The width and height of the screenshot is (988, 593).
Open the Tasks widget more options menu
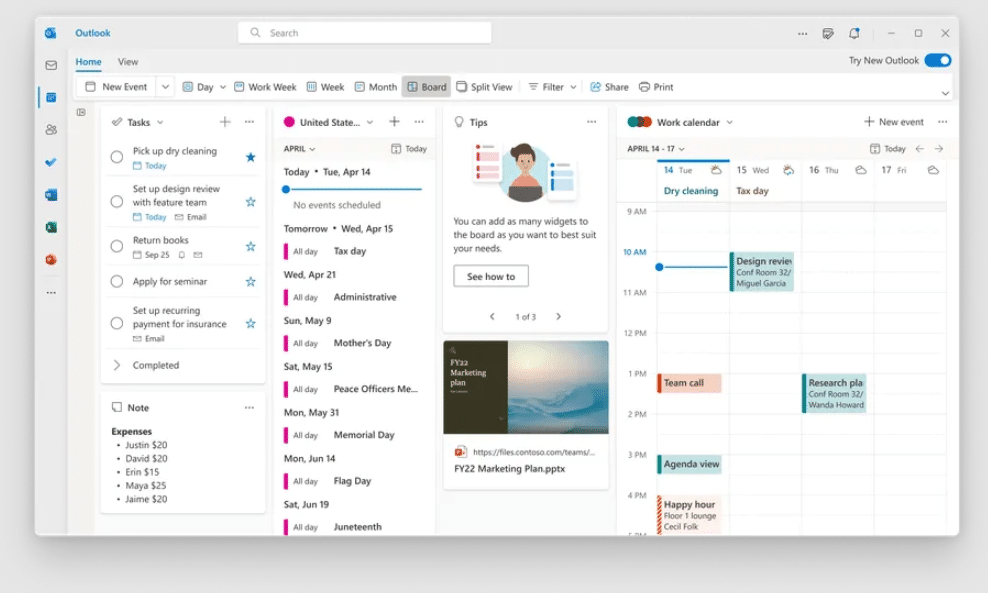pos(250,122)
